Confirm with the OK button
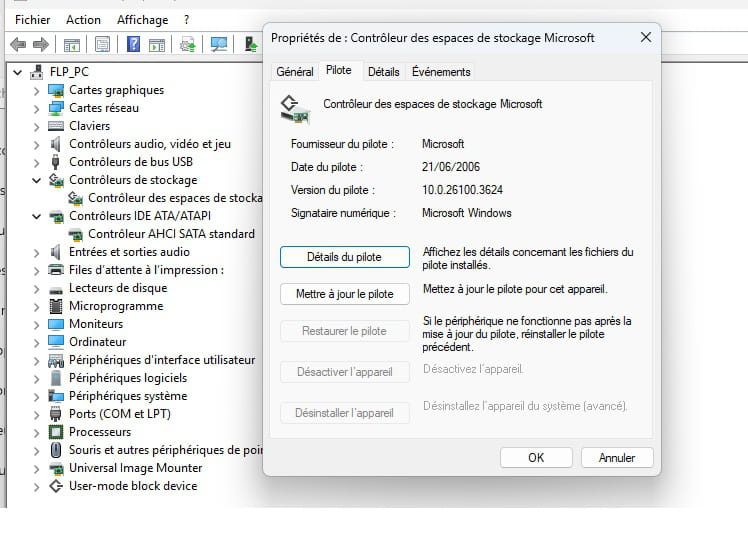The height and width of the screenshot is (540, 748). (x=536, y=457)
